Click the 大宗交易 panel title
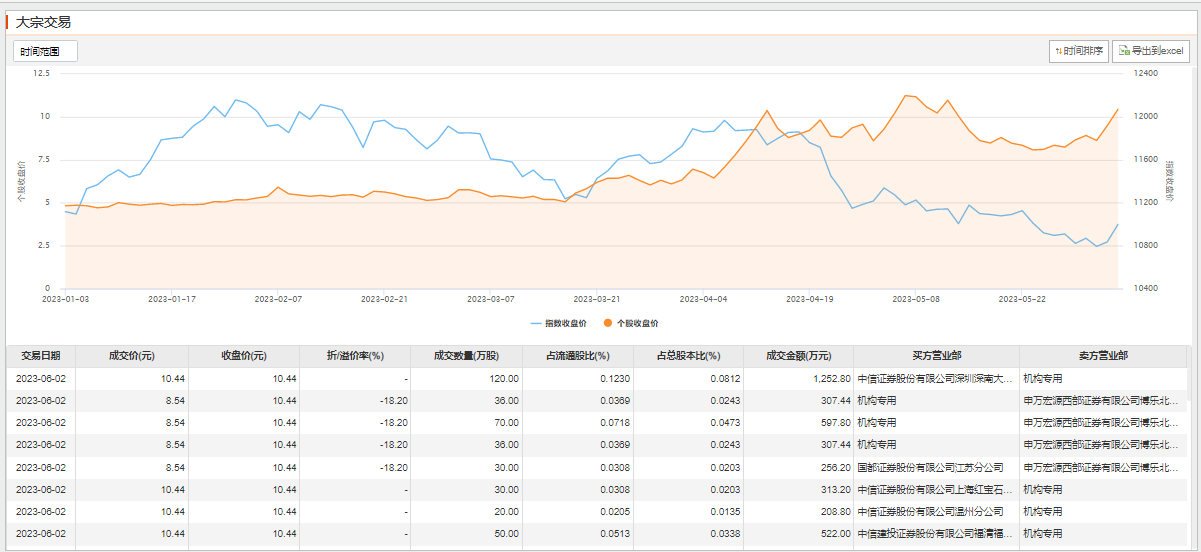 click(x=43, y=22)
